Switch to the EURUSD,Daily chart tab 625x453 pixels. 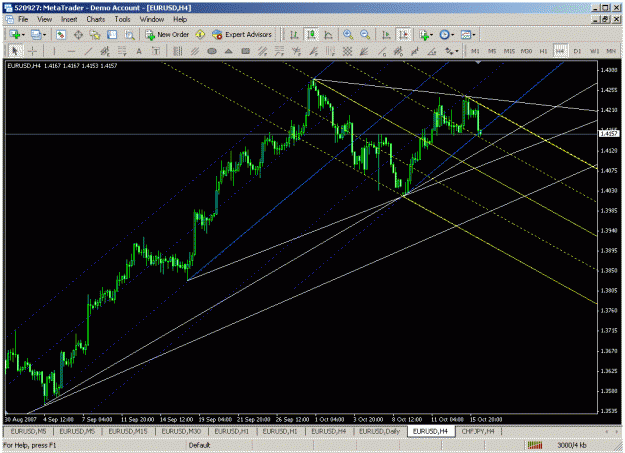coord(379,431)
